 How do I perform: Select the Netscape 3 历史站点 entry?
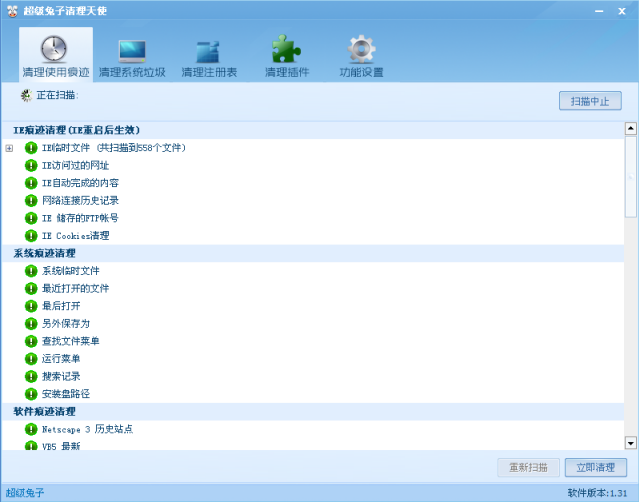pos(87,429)
